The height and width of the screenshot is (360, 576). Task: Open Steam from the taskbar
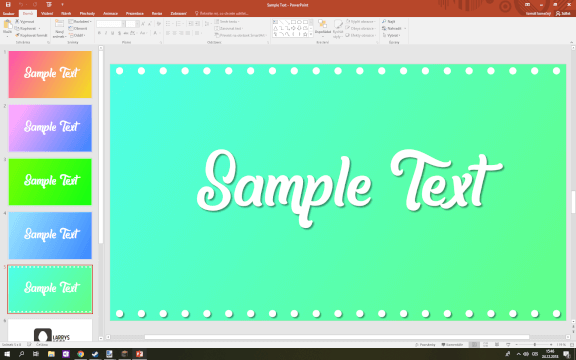pyautogui.click(x=95, y=354)
